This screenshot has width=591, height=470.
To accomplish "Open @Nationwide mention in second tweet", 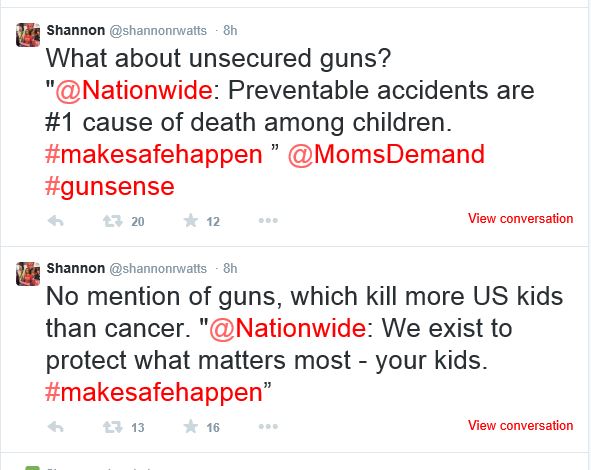I will (287, 328).
